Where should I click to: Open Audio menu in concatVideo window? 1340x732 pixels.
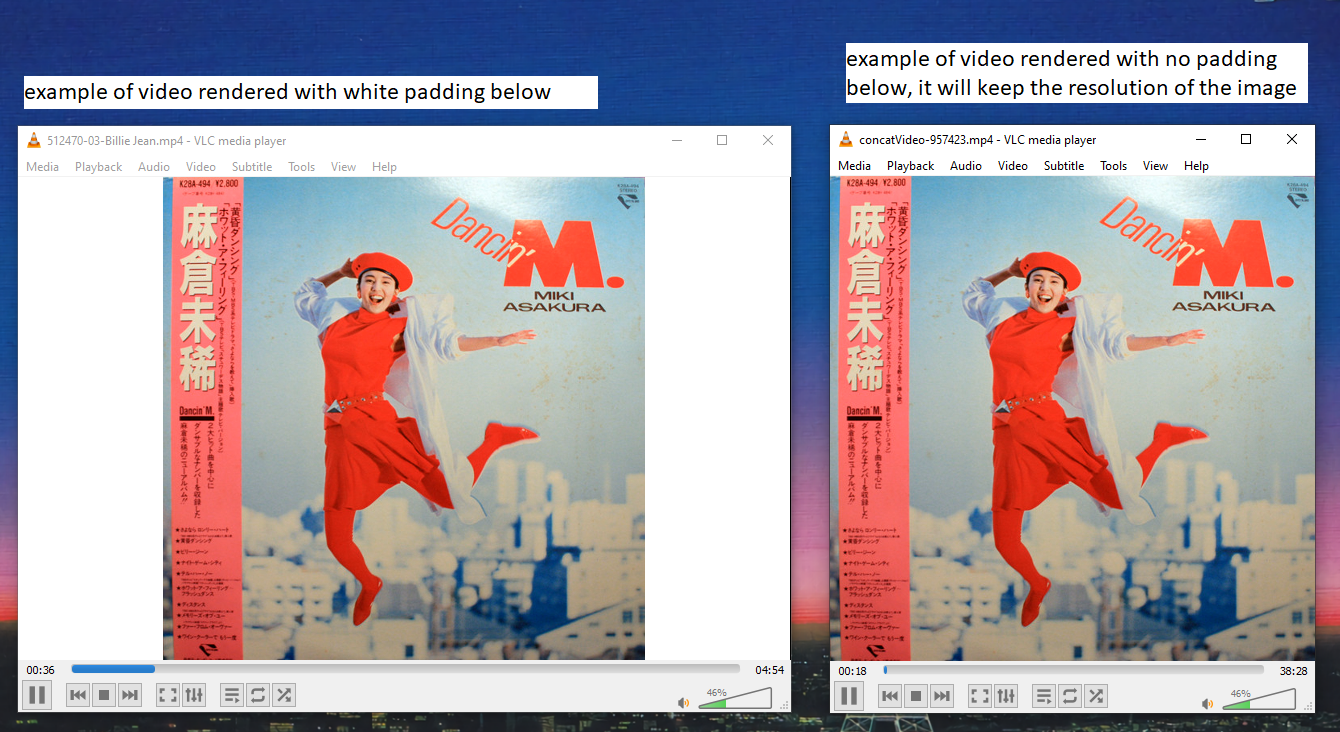coord(966,166)
